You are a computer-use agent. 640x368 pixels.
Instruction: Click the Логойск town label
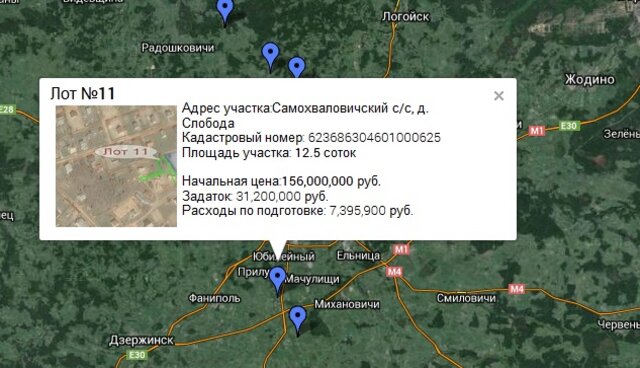tap(406, 17)
